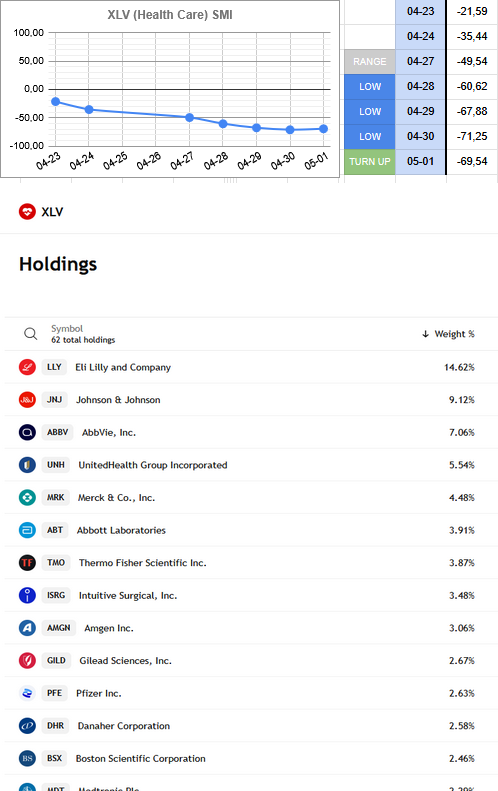Click the Intuitive Surgical logo icon
Screen dimensions: 498x791
click(x=27, y=595)
